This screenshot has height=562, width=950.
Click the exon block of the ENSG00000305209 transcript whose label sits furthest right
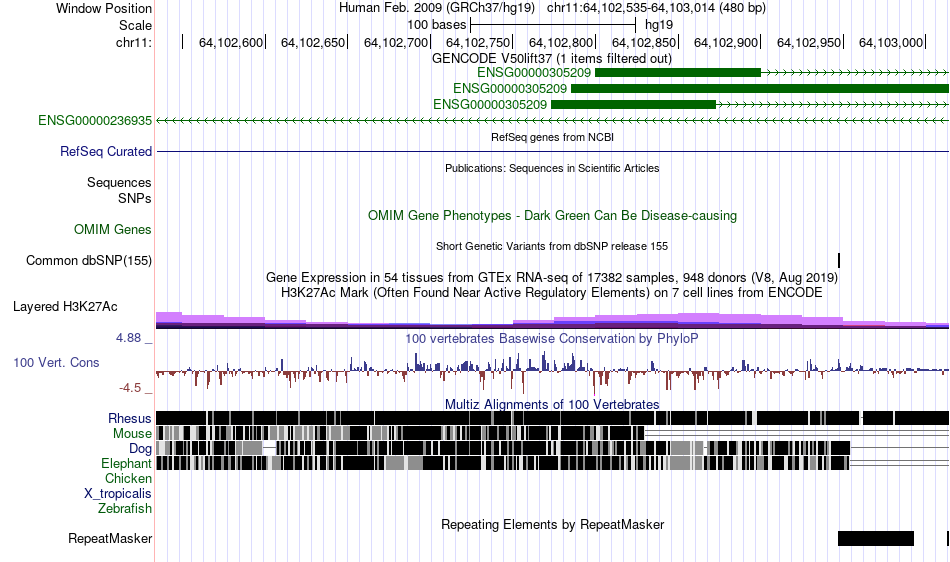pos(678,73)
